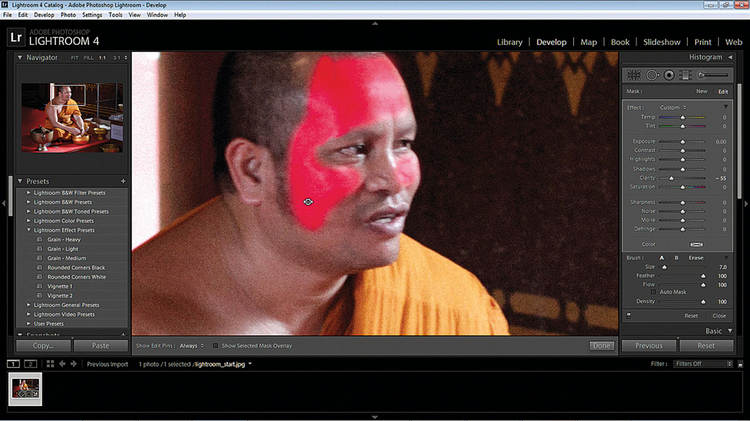Expand Lightroom General Presets folder

click(x=28, y=305)
